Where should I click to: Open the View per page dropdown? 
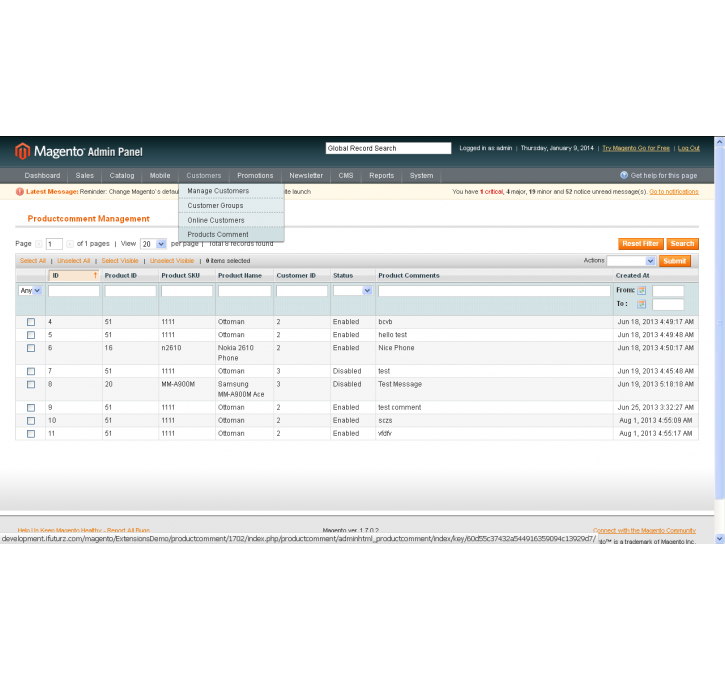[x=153, y=244]
